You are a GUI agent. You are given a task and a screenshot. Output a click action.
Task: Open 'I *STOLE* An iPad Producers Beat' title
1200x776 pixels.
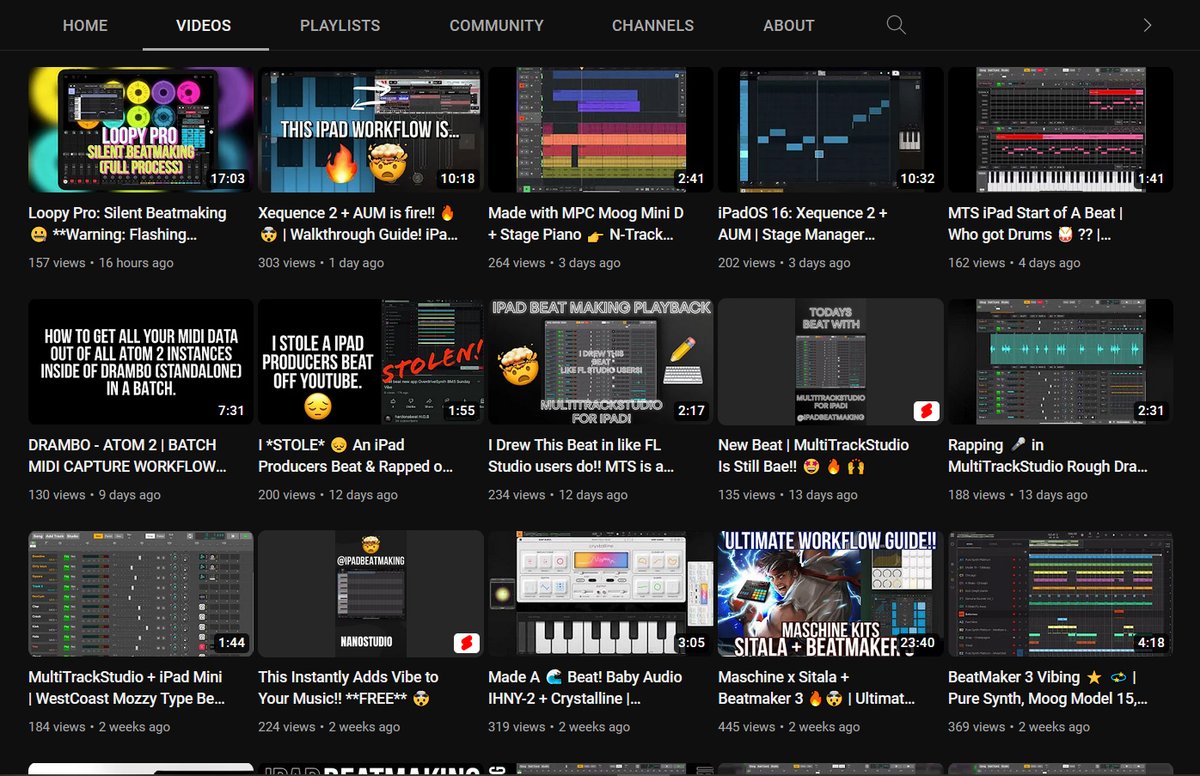point(355,455)
